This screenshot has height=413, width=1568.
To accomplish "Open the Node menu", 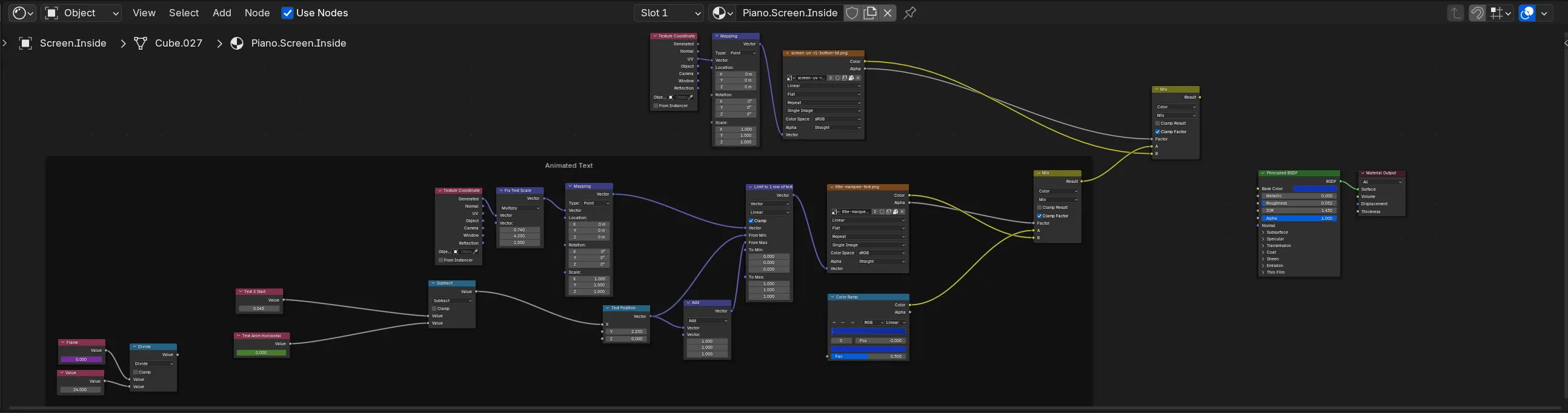I will [x=257, y=13].
